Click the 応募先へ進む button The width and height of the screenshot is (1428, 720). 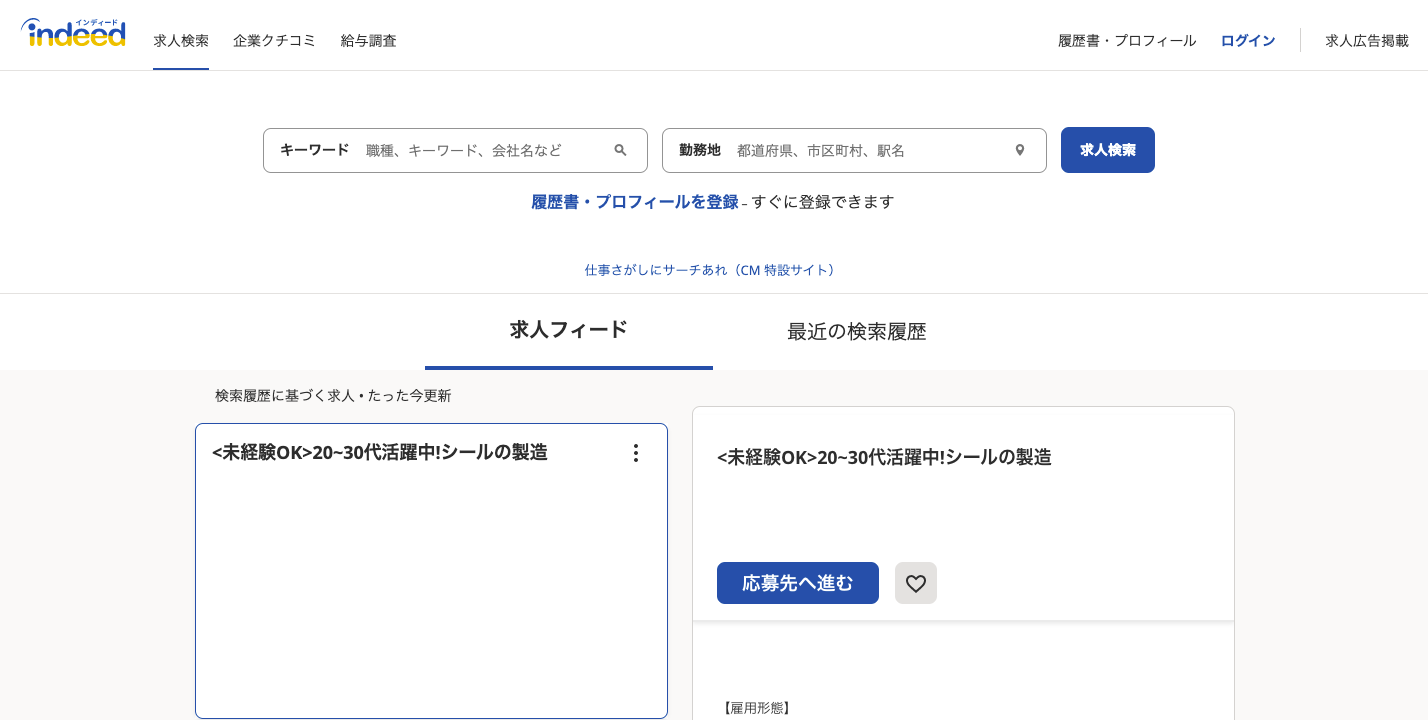click(797, 583)
